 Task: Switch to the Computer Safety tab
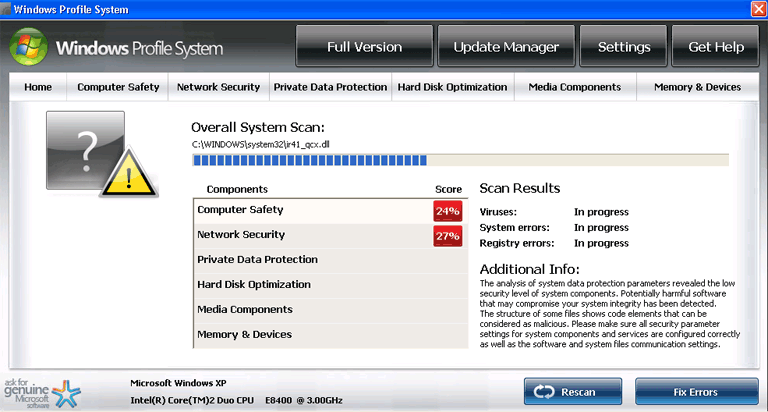[x=118, y=87]
